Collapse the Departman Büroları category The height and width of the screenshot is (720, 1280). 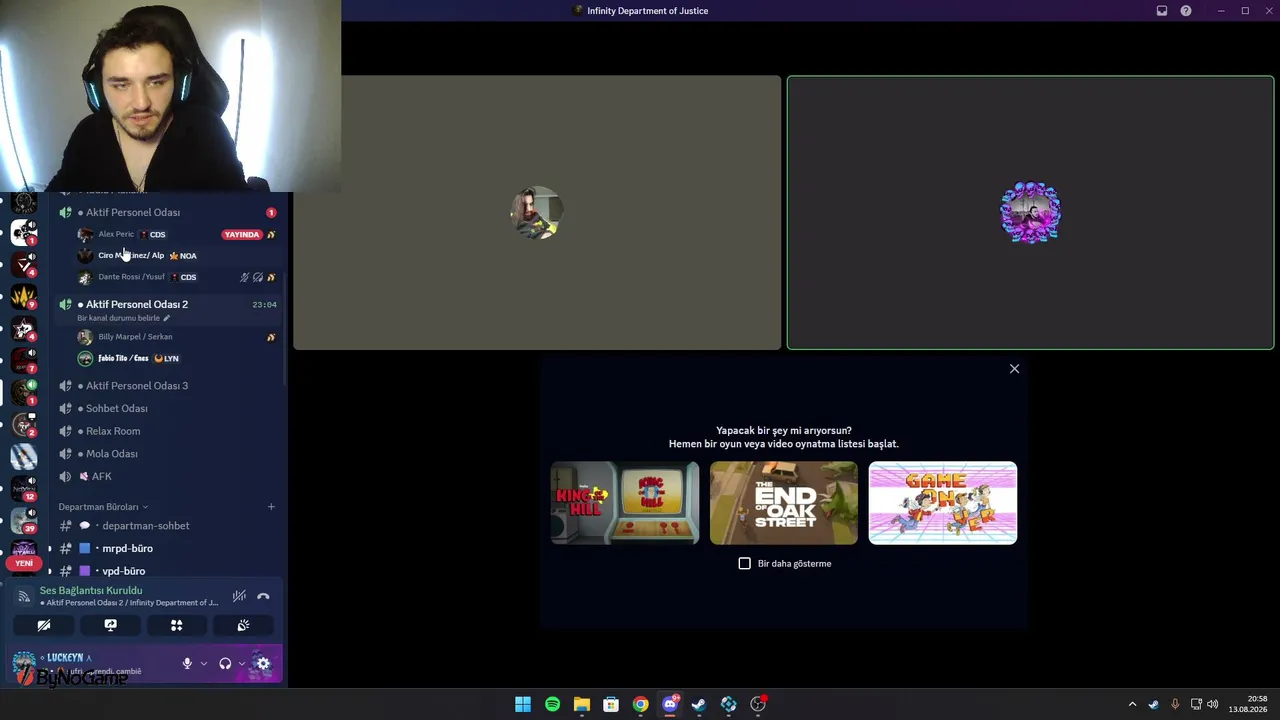pos(103,507)
